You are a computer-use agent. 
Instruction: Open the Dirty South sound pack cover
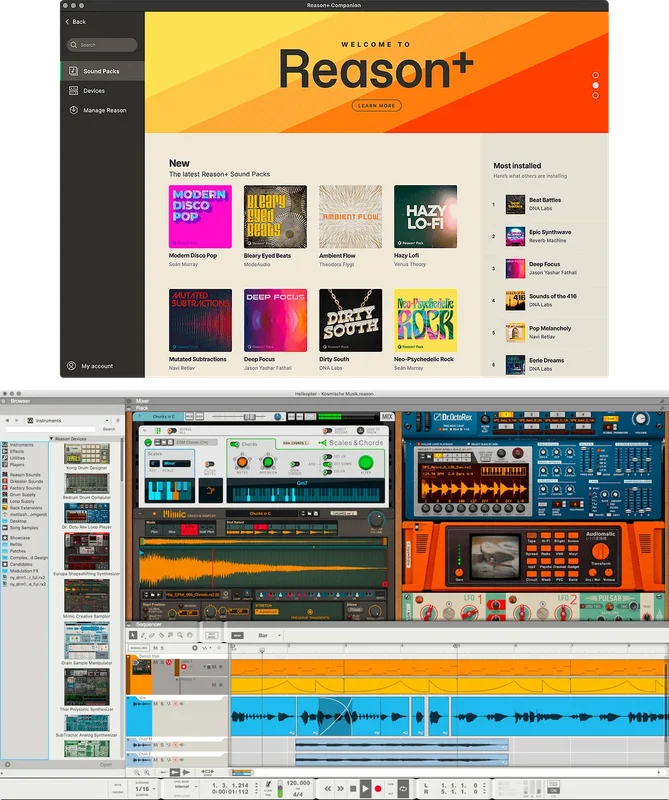350,320
